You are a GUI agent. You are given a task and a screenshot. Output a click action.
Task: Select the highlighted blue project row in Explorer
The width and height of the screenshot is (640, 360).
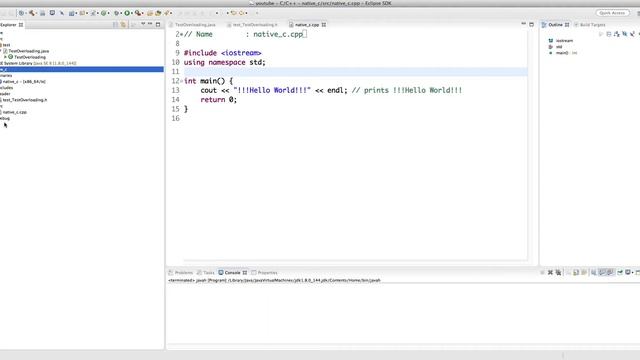(x=82, y=69)
